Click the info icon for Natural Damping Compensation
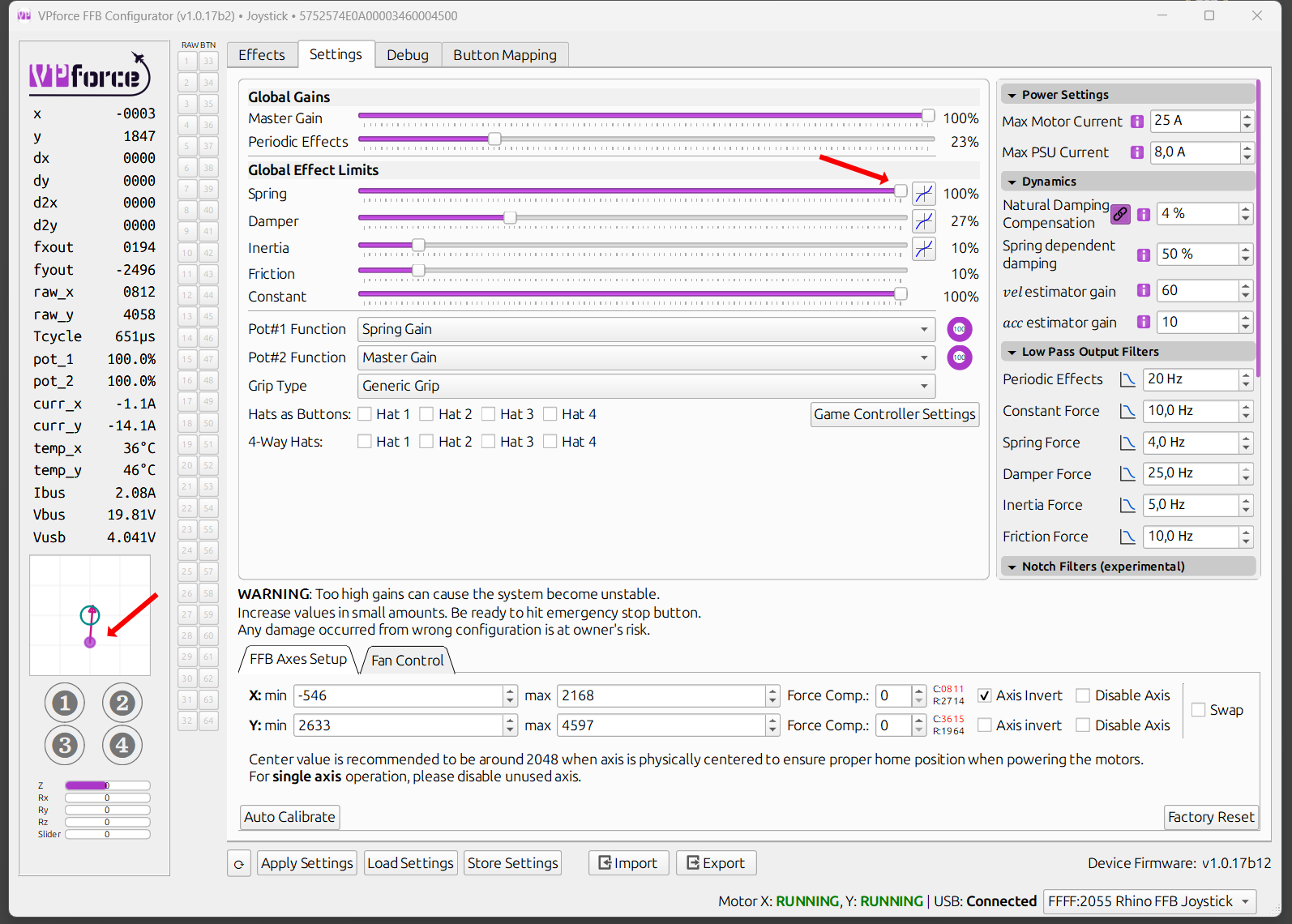The height and width of the screenshot is (924, 1292). (x=1144, y=215)
